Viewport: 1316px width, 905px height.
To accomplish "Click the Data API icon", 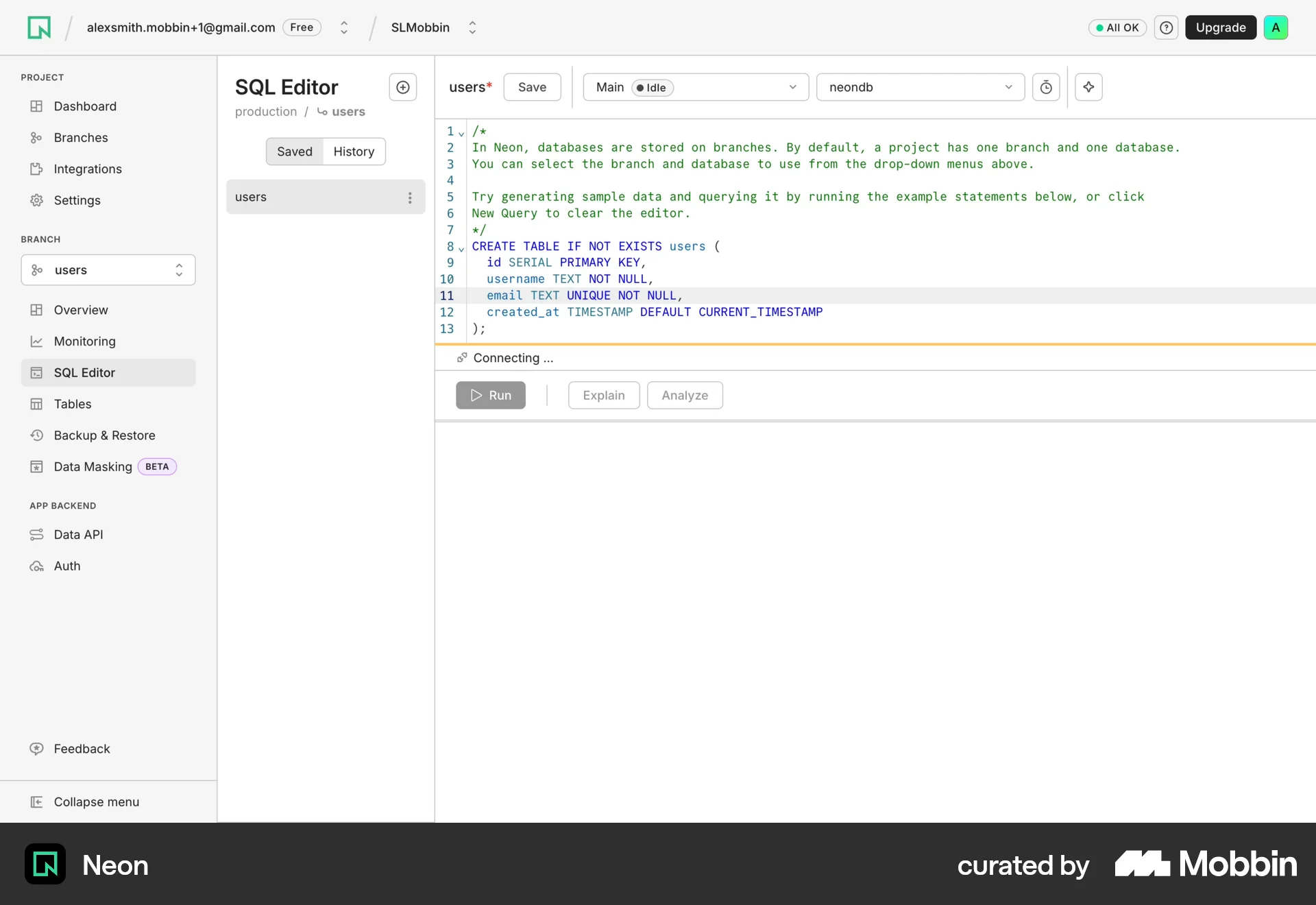I will click(x=36, y=535).
